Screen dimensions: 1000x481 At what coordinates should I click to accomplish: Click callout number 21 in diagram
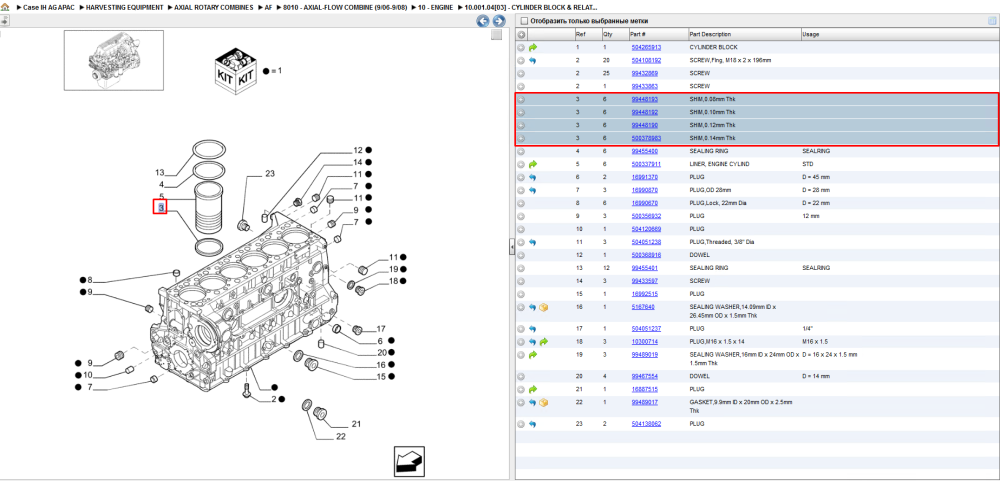[357, 424]
